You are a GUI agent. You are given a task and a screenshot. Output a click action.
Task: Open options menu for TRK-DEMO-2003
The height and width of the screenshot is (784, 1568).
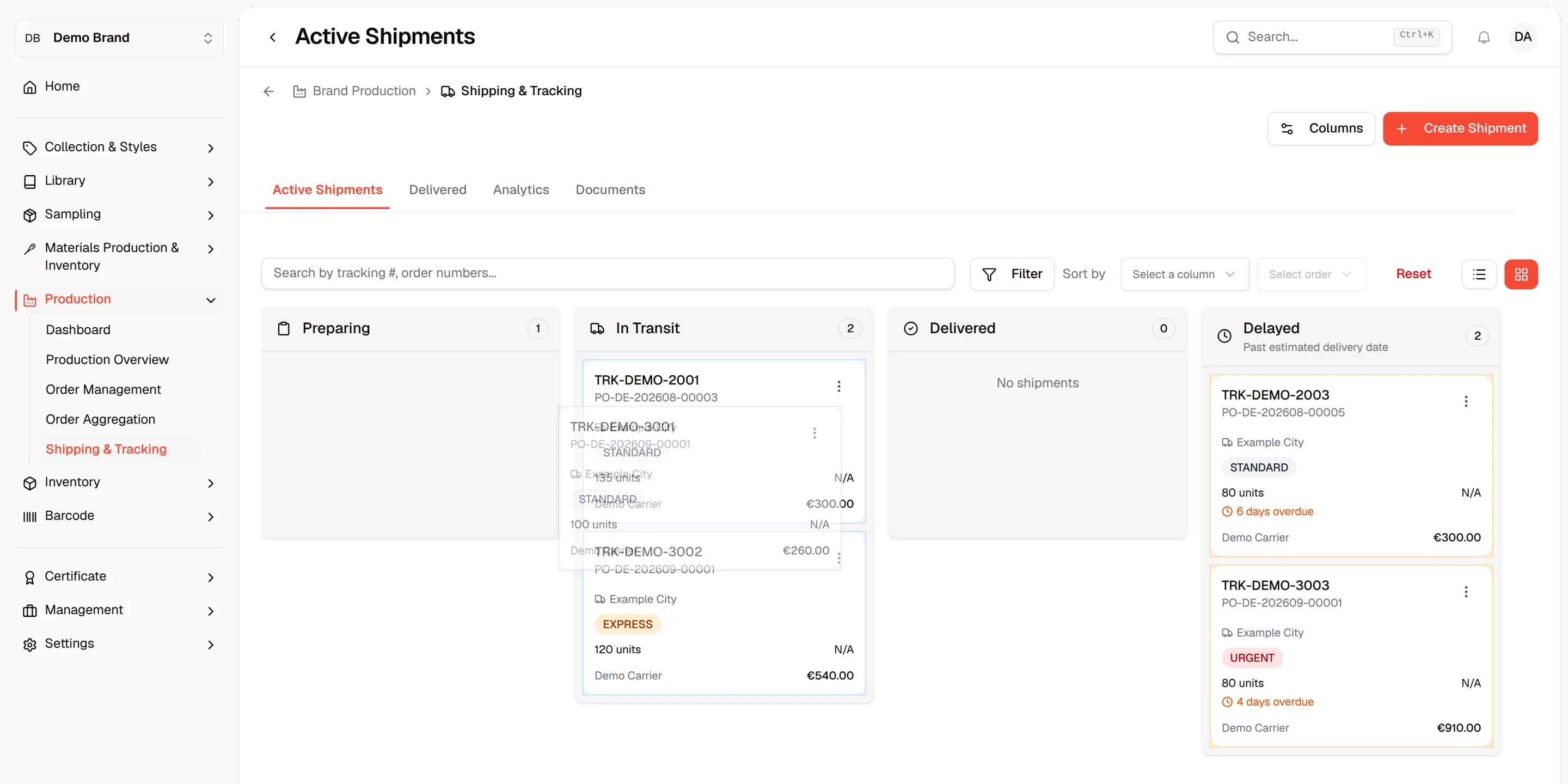pos(1466,401)
